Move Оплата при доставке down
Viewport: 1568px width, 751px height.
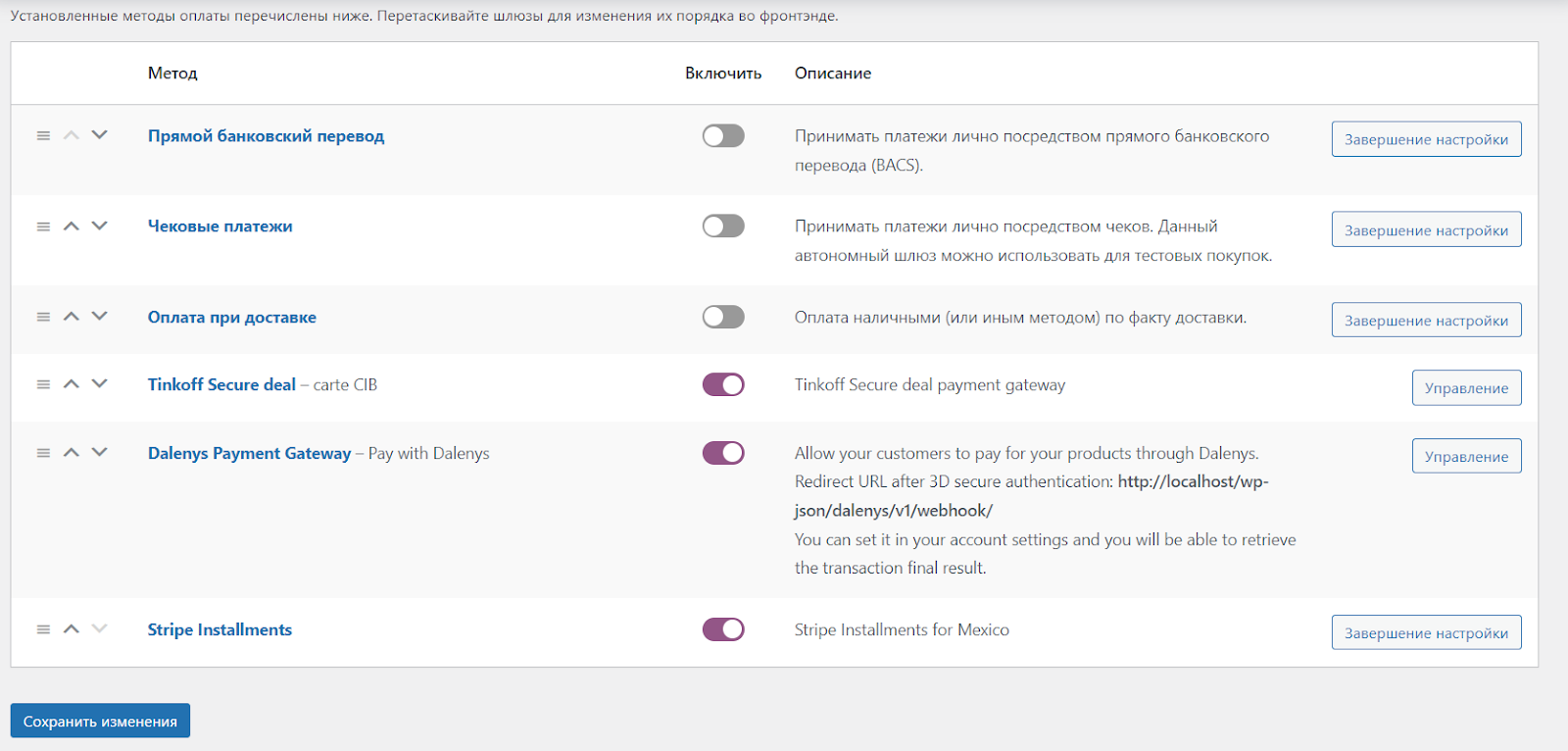click(x=99, y=317)
